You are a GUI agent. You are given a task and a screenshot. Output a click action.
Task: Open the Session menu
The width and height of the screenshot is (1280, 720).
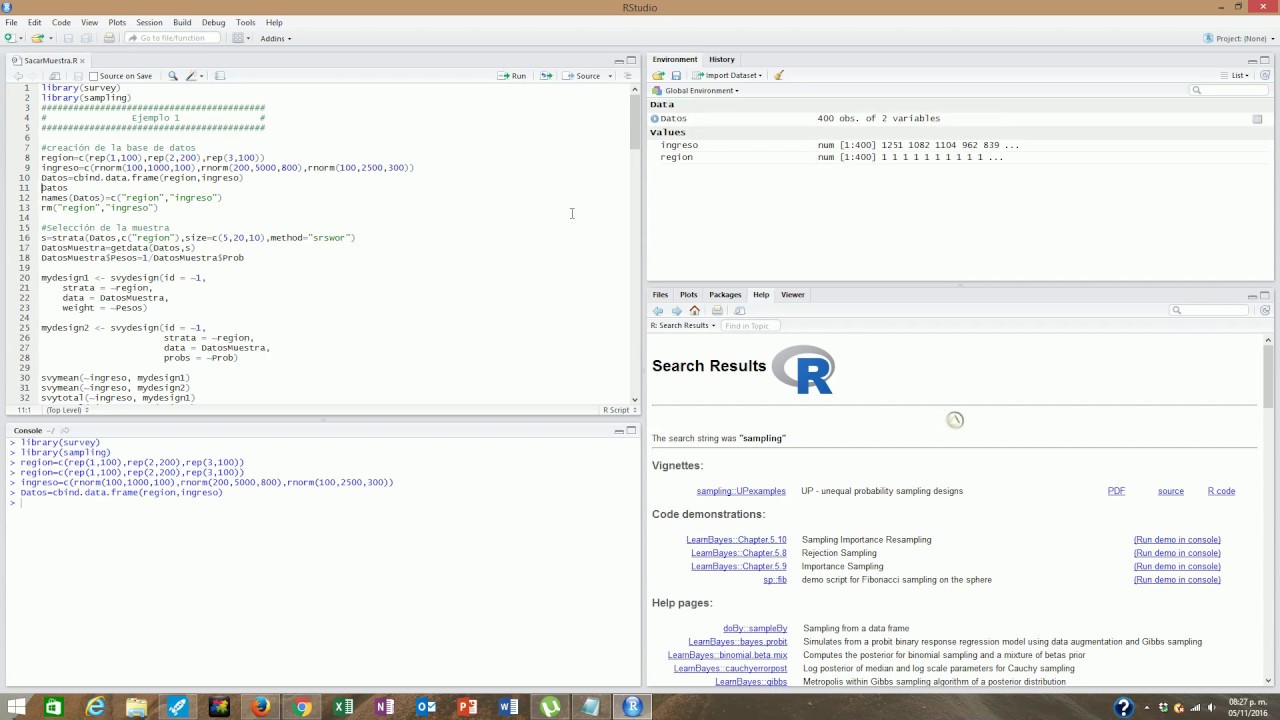click(x=149, y=22)
